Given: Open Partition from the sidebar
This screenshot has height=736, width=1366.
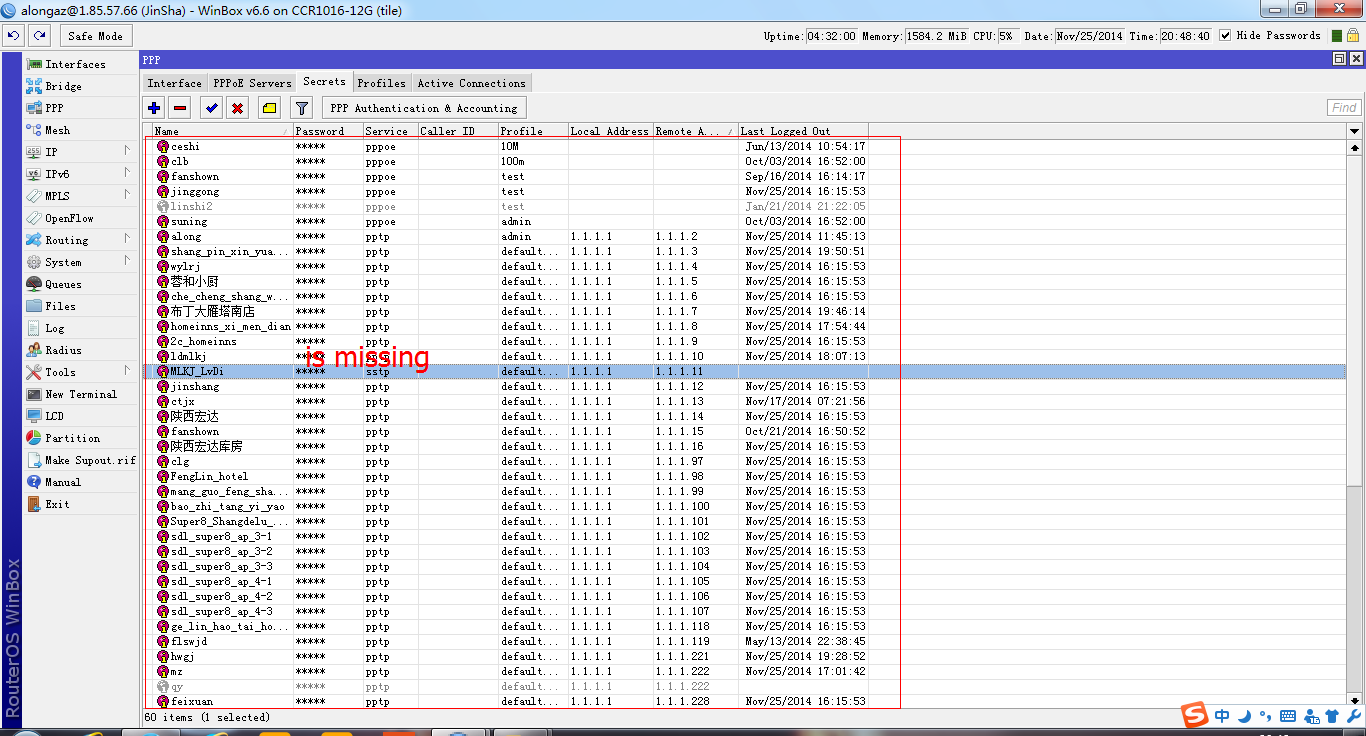Looking at the screenshot, I should (x=80, y=438).
